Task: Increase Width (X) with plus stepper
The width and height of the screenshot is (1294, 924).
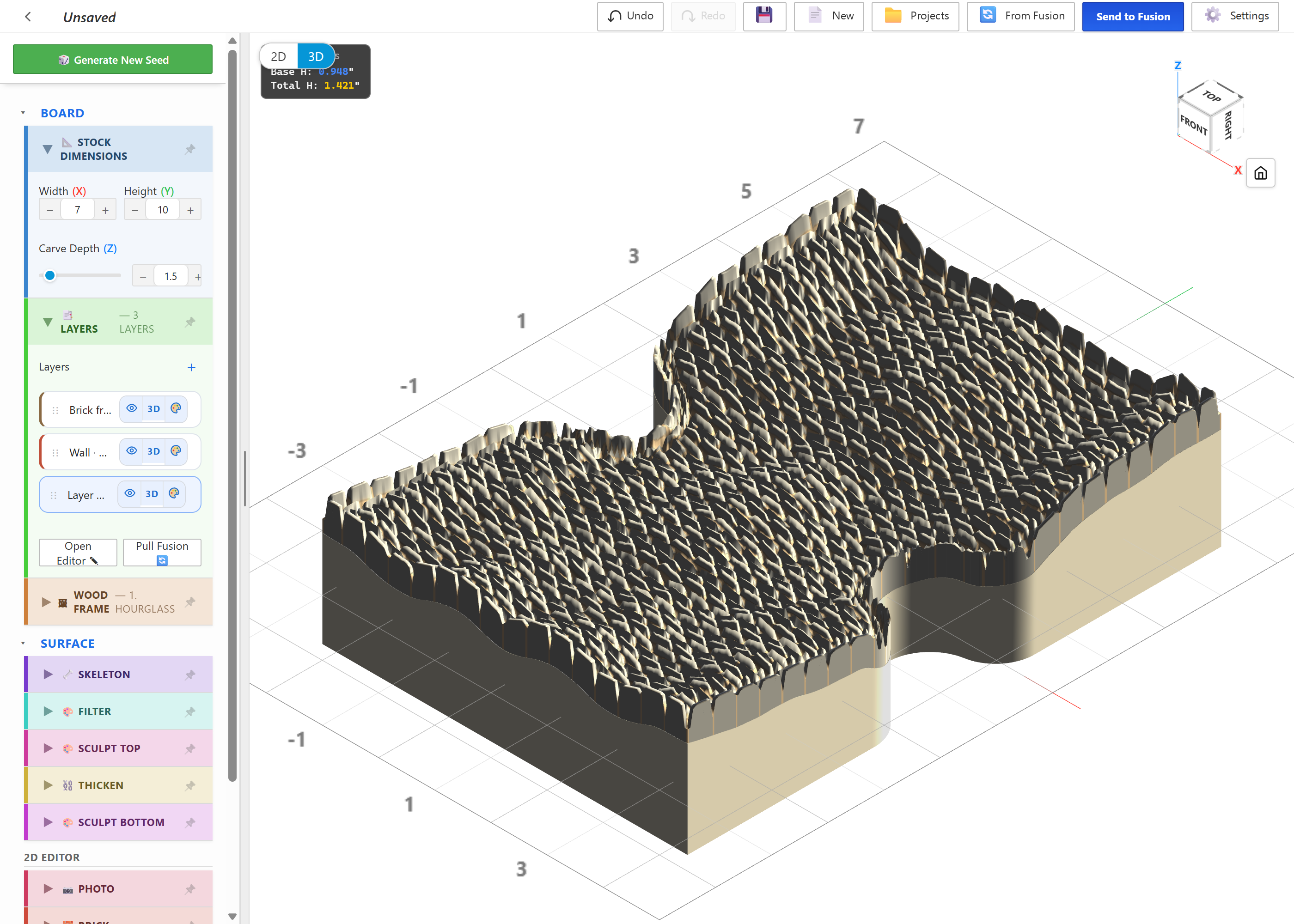Action: (105, 210)
